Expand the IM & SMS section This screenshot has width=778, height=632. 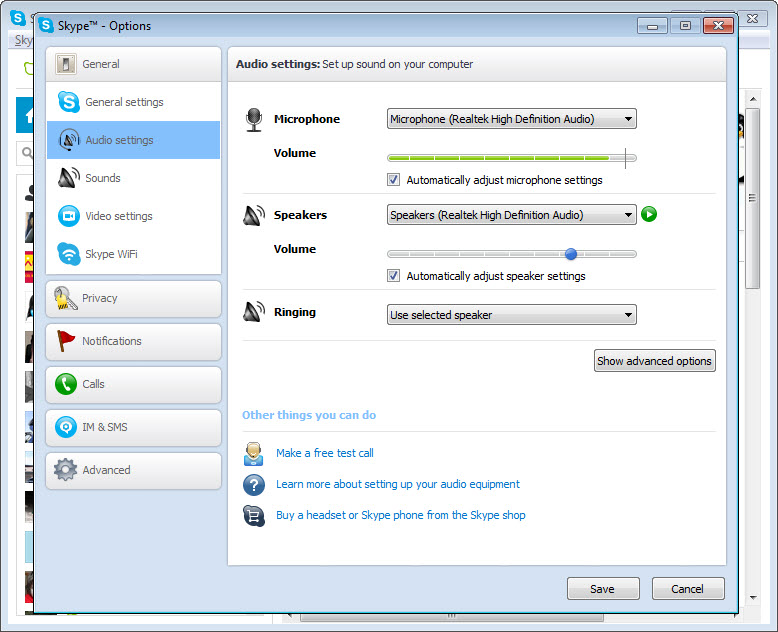pyautogui.click(x=133, y=428)
